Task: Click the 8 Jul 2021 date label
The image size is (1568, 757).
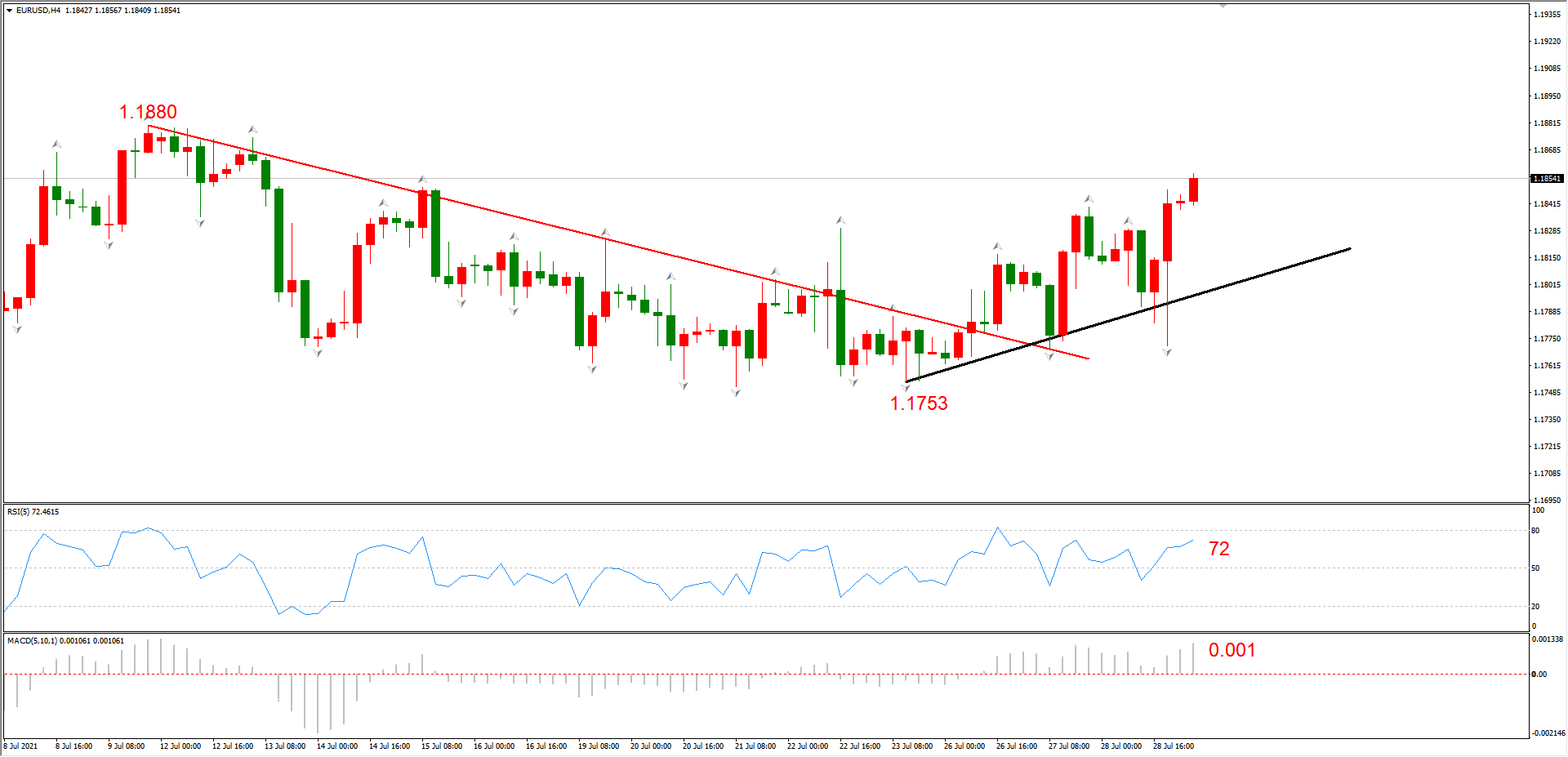Action: pos(20,746)
